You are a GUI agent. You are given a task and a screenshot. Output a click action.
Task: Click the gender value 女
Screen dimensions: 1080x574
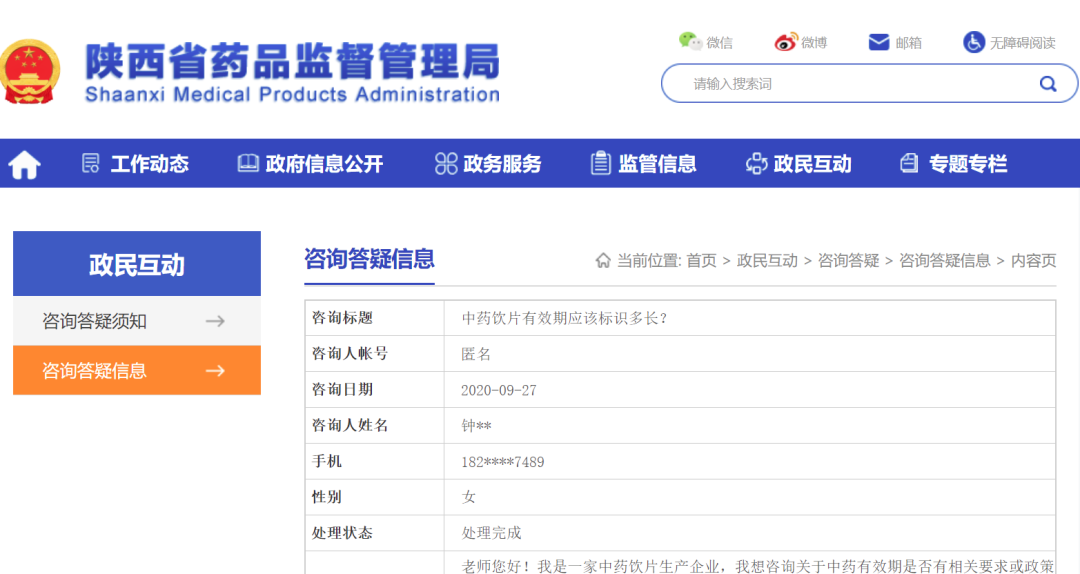click(468, 498)
